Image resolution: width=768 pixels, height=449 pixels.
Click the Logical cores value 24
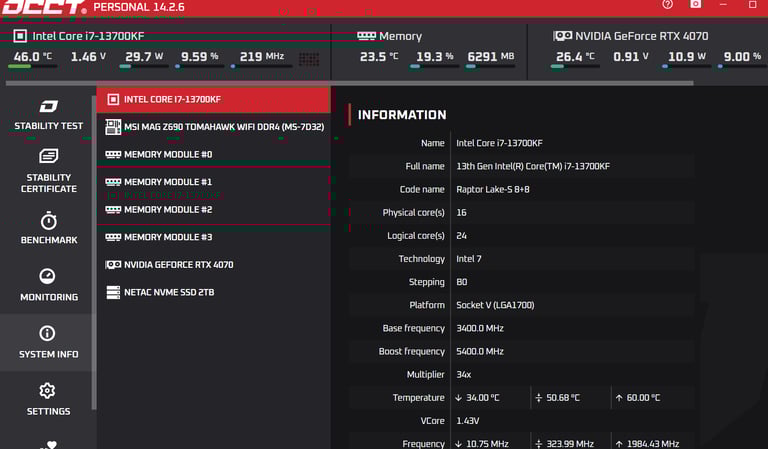point(461,236)
